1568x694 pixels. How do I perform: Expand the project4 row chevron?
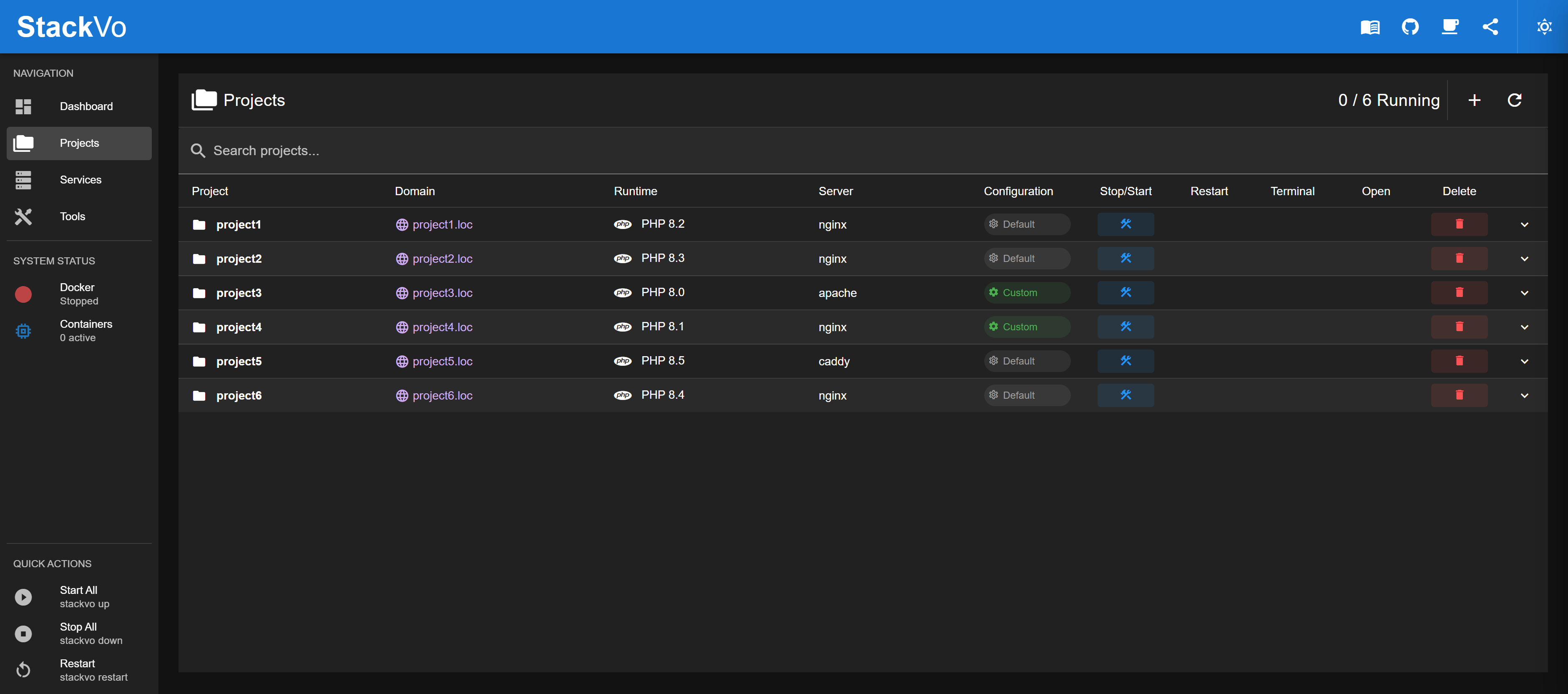(1524, 327)
